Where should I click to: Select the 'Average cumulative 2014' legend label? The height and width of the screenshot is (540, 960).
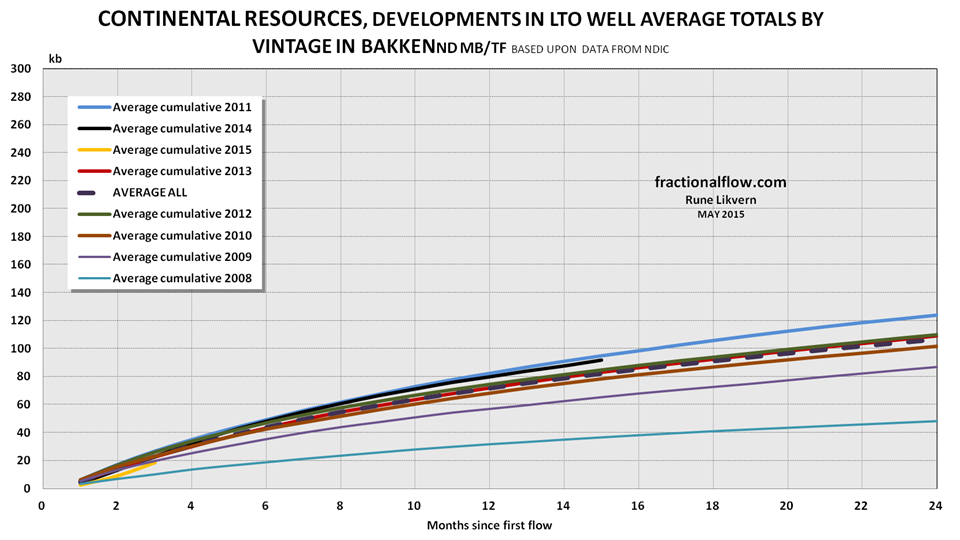[x=181, y=128]
